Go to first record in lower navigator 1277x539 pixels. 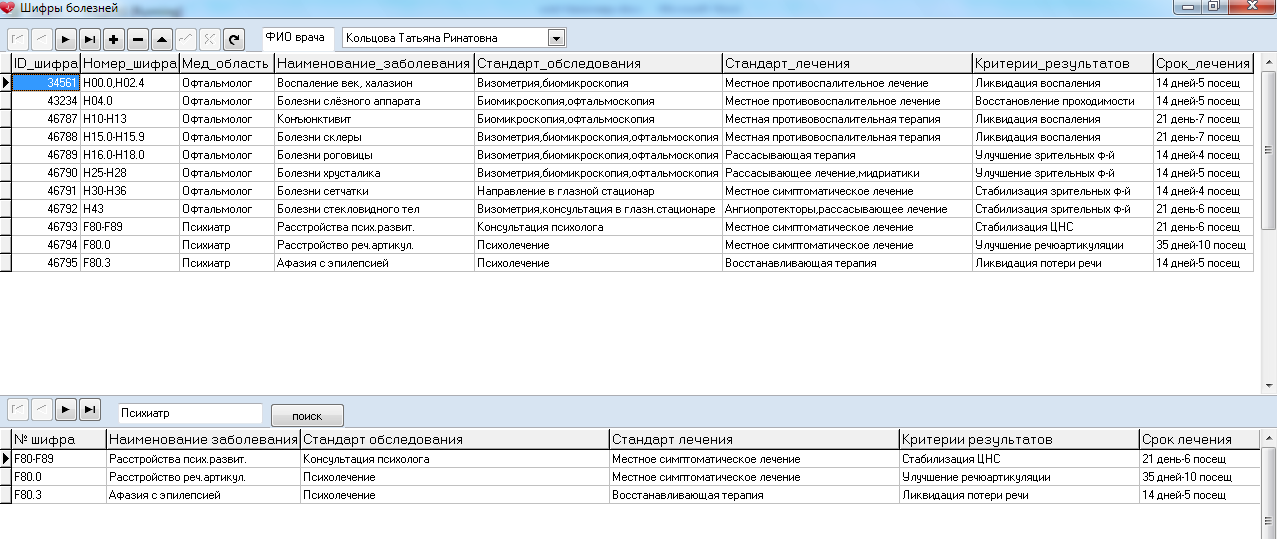click(18, 409)
